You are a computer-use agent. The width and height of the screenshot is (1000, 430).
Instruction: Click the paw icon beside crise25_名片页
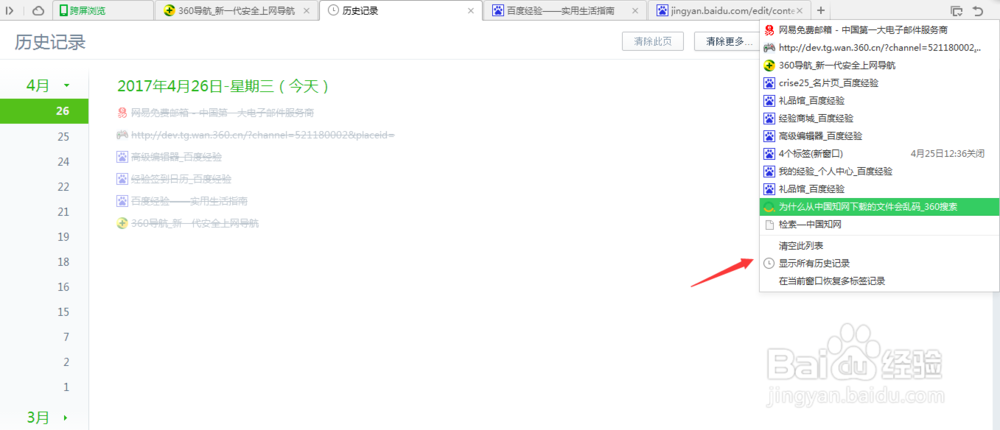[769, 83]
